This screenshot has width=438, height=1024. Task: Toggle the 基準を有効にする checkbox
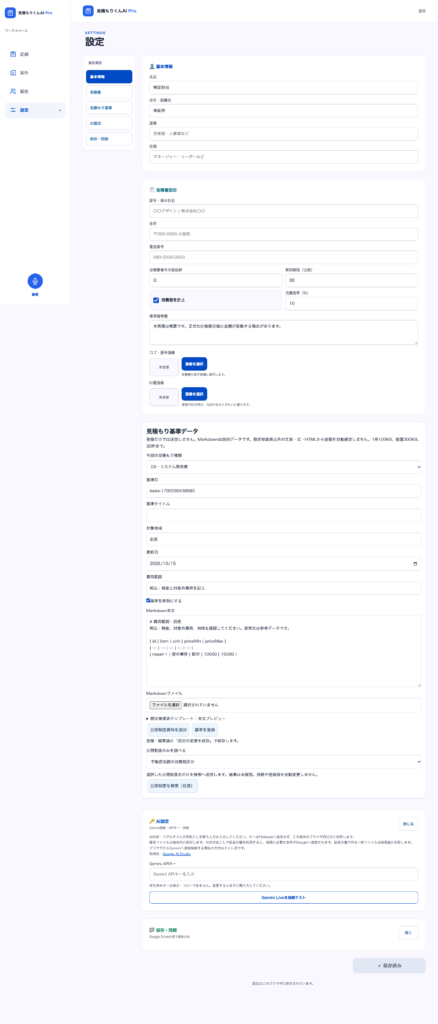[x=148, y=600]
